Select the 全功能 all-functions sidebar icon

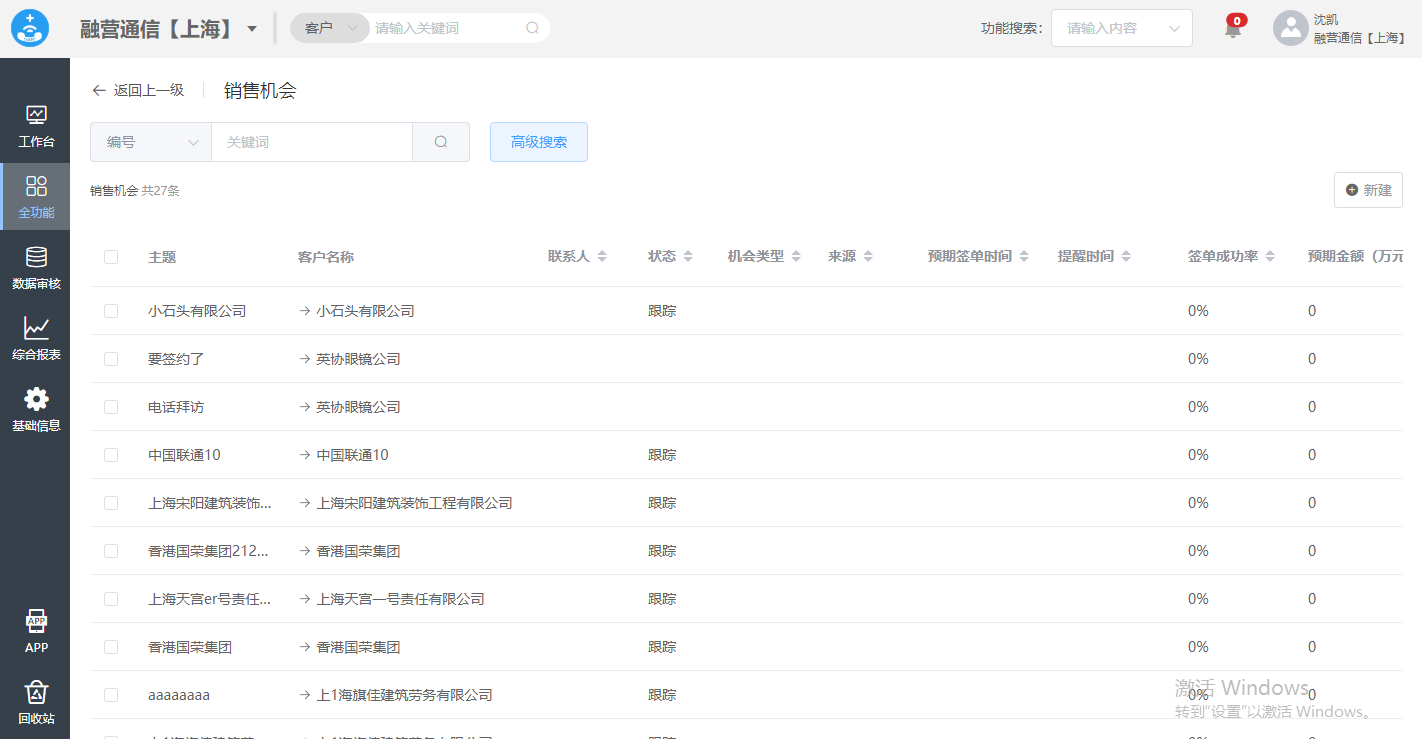click(36, 187)
